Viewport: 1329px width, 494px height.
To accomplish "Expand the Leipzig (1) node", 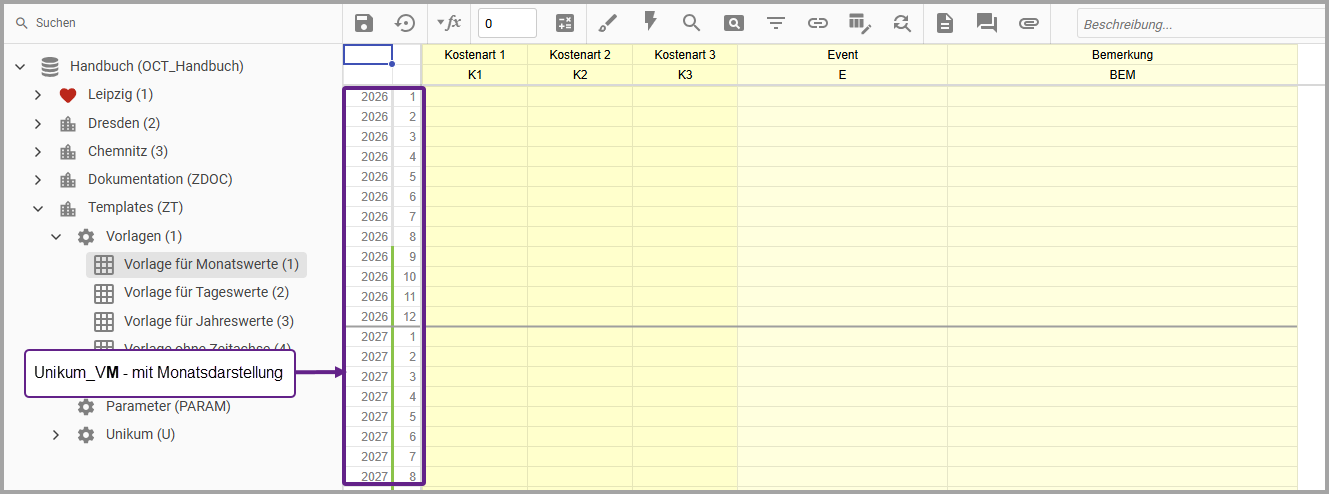I will (x=38, y=95).
